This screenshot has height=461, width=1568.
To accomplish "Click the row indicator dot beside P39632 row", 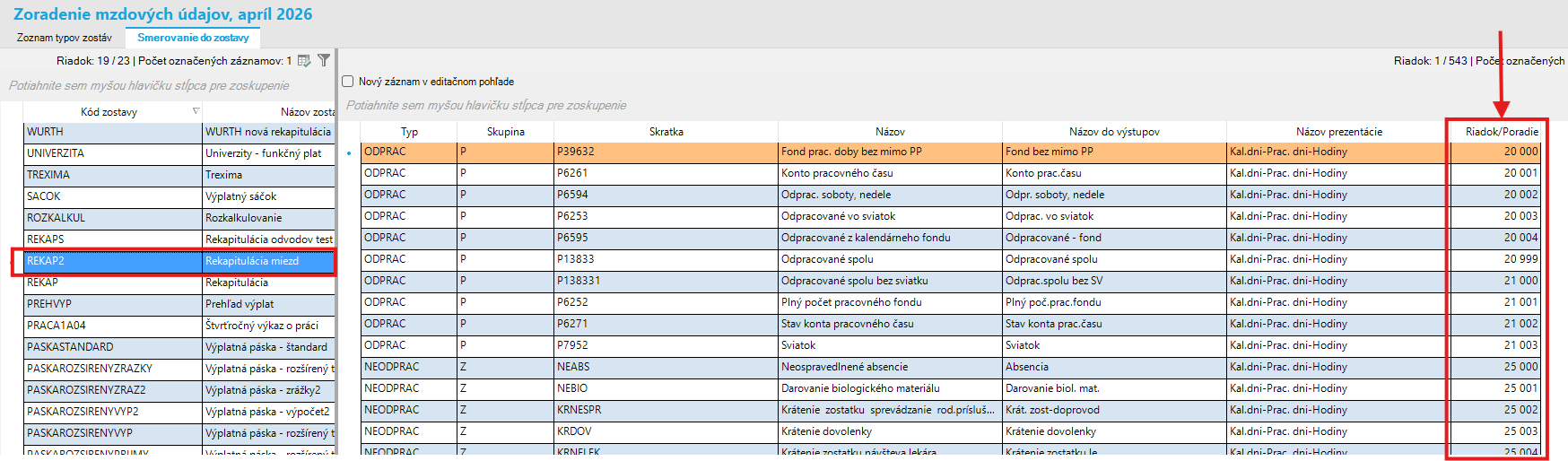I will pyautogui.click(x=349, y=152).
